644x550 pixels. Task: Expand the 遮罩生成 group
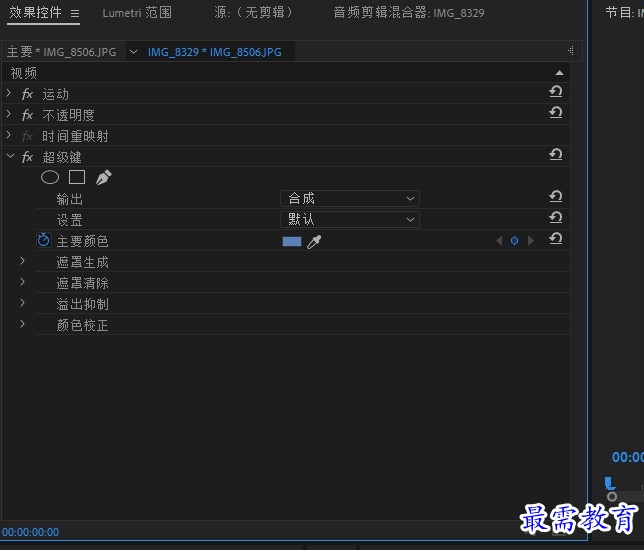tap(23, 261)
